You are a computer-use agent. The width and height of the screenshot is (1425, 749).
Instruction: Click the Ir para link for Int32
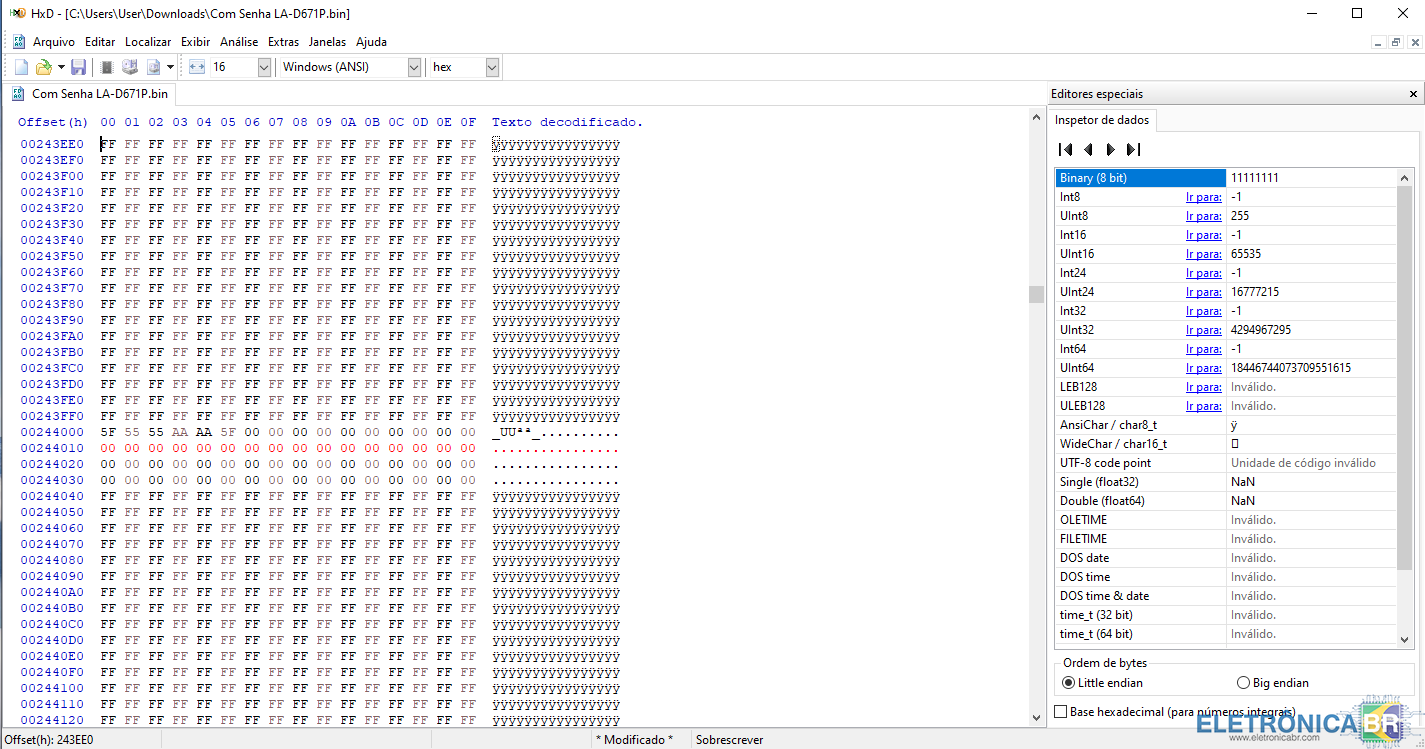(1203, 311)
